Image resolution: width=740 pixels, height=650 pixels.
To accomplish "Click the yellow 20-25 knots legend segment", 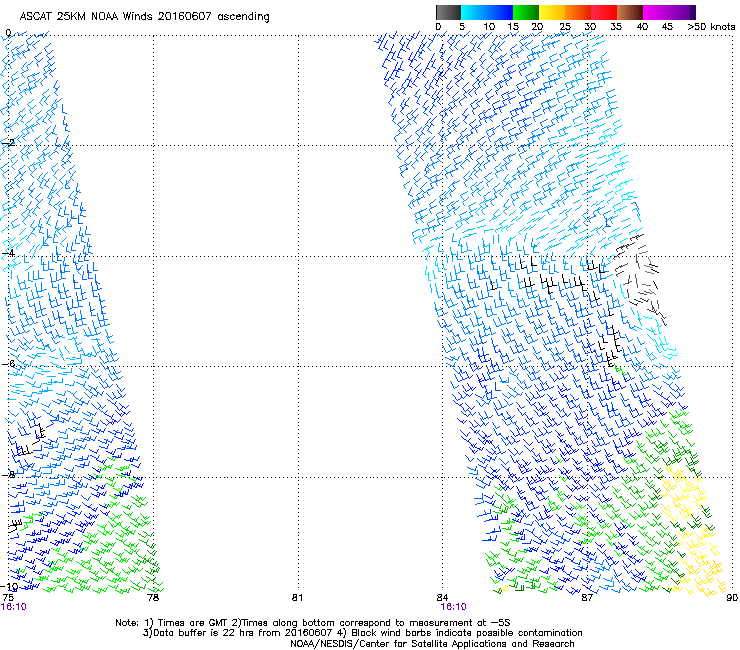I will tap(552, 12).
